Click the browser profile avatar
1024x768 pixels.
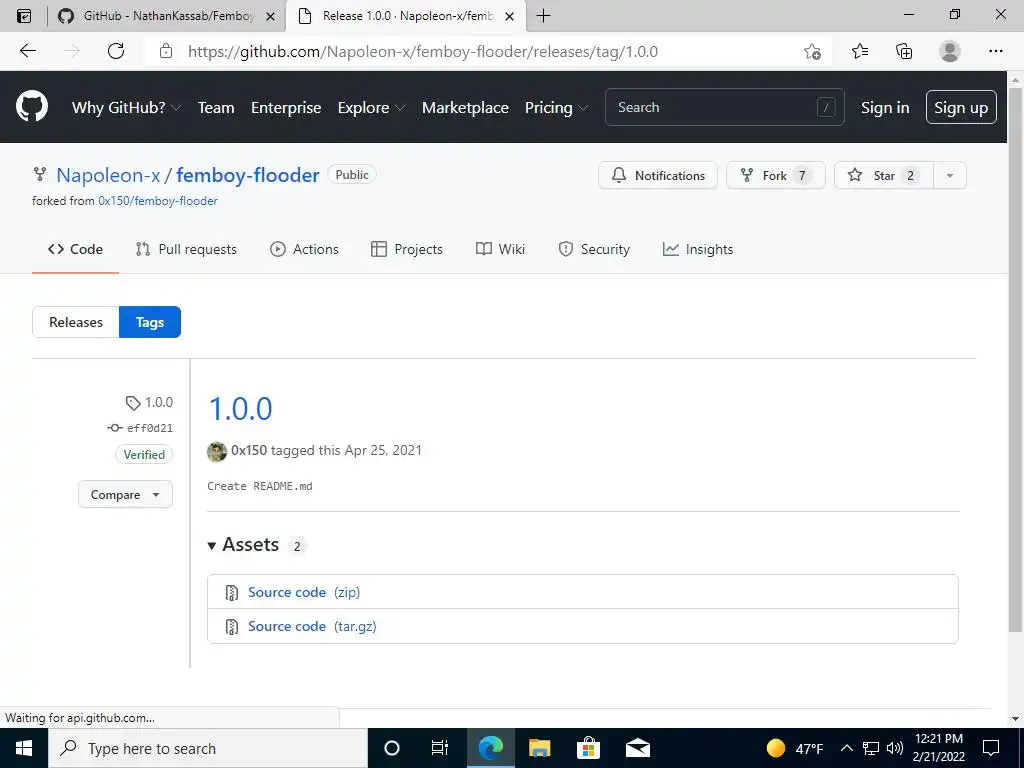coord(950,51)
